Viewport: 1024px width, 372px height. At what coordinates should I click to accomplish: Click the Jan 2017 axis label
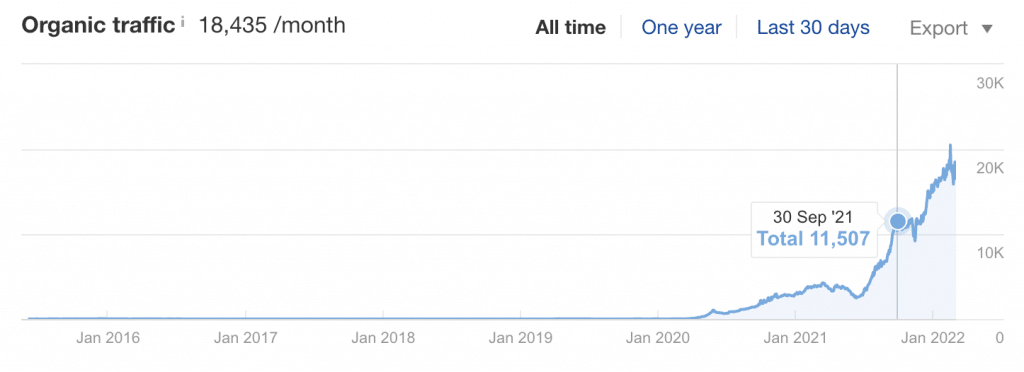pyautogui.click(x=246, y=338)
